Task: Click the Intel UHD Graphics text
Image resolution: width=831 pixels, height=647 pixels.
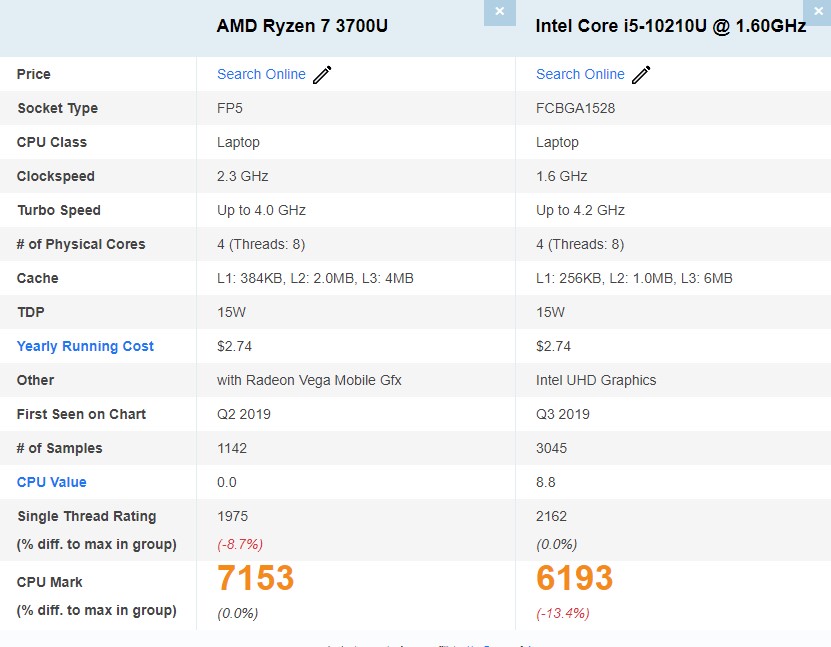Action: (x=596, y=380)
